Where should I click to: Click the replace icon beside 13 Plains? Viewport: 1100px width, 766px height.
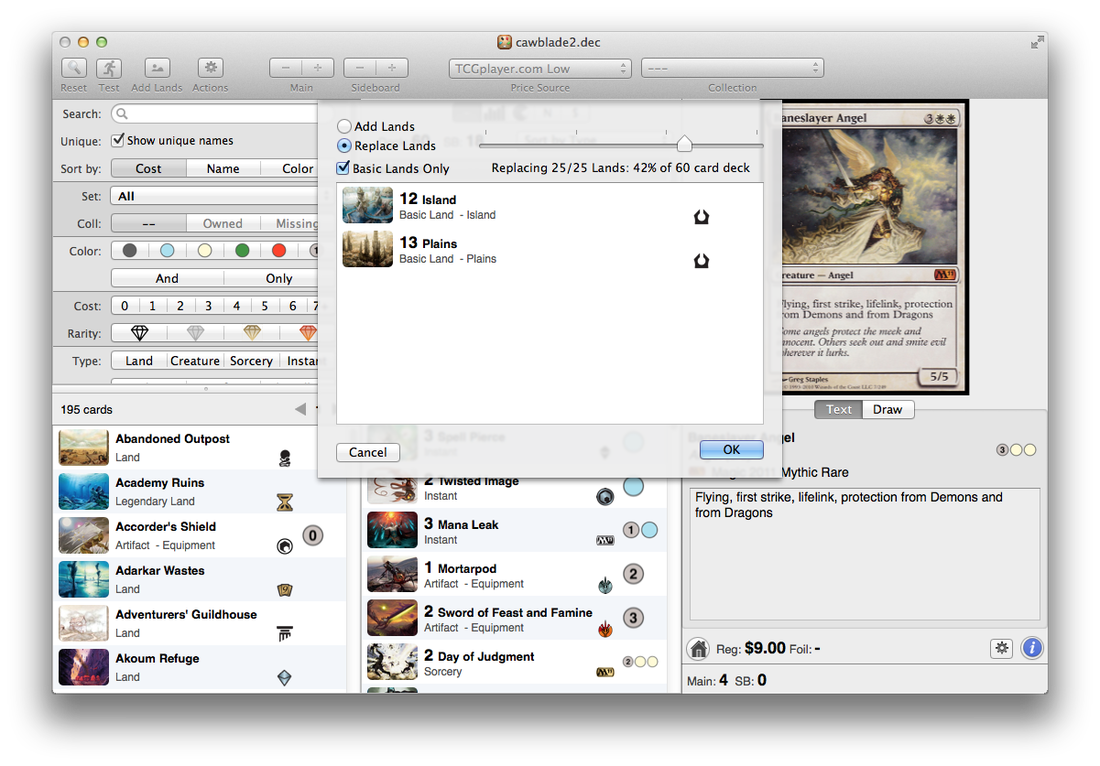pyautogui.click(x=702, y=259)
